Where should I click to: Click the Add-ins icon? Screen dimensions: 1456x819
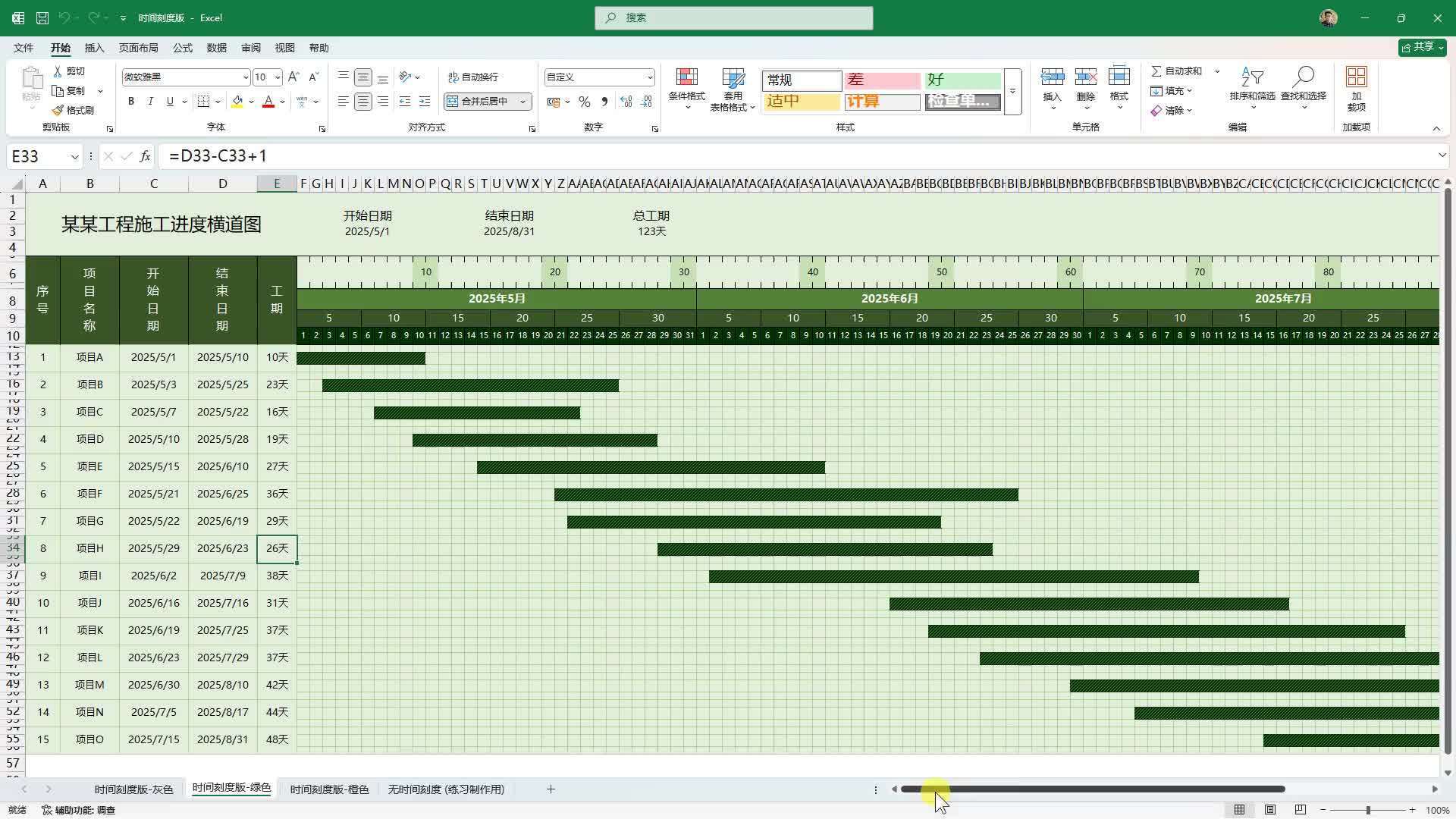click(1356, 78)
